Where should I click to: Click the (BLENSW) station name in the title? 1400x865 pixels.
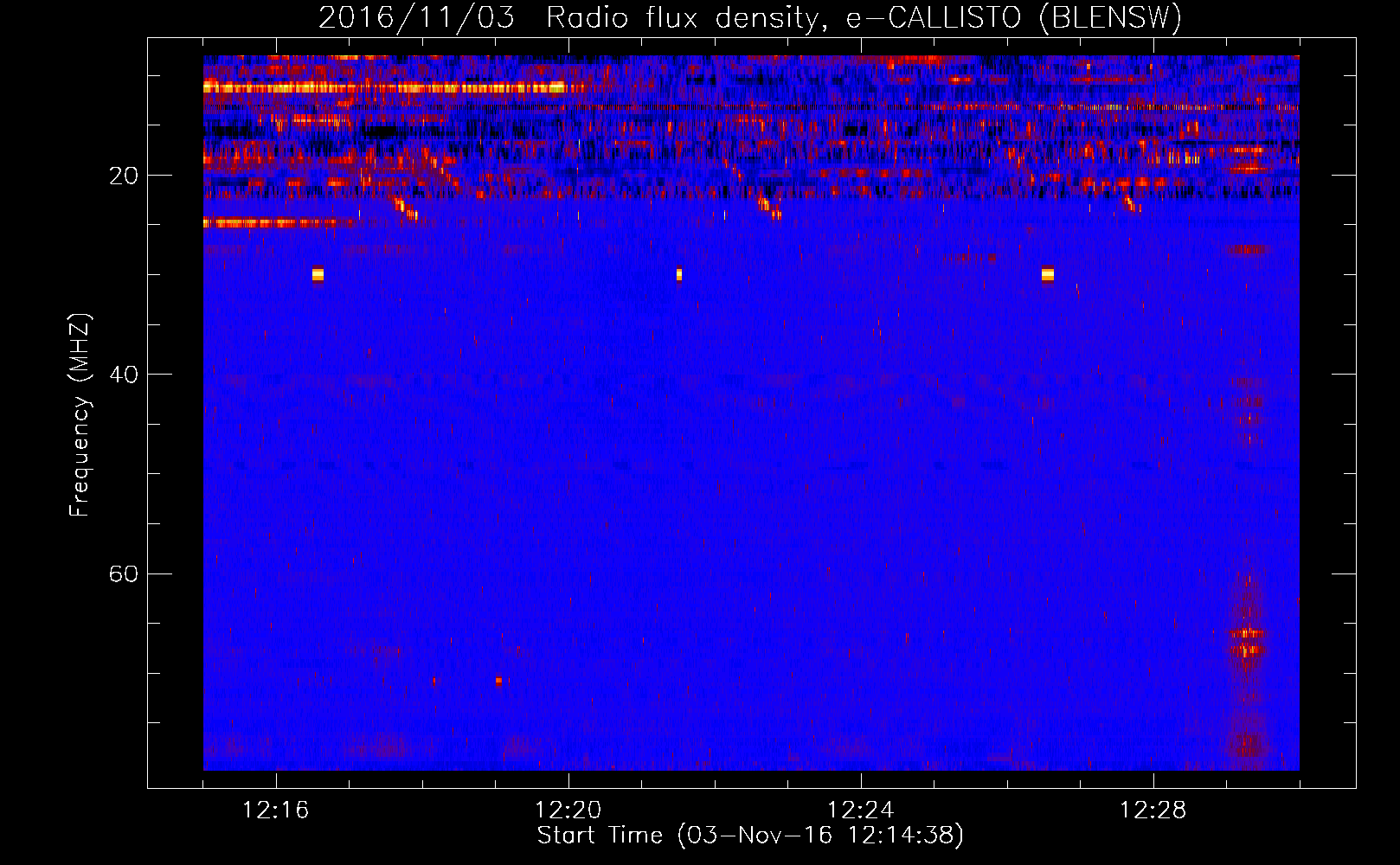coord(1110,17)
